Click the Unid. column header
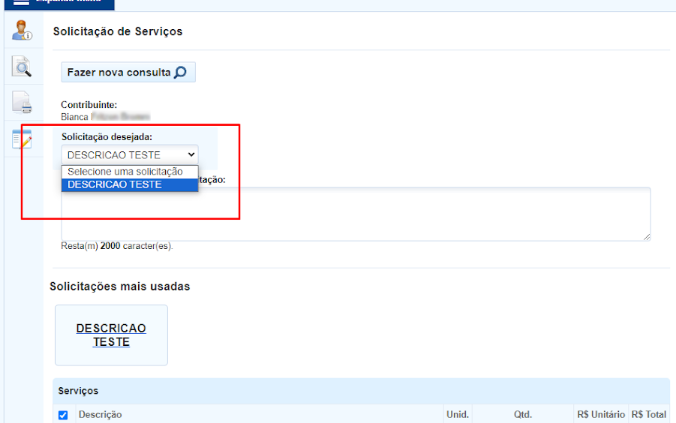Image resolution: width=676 pixels, height=423 pixels. click(459, 414)
